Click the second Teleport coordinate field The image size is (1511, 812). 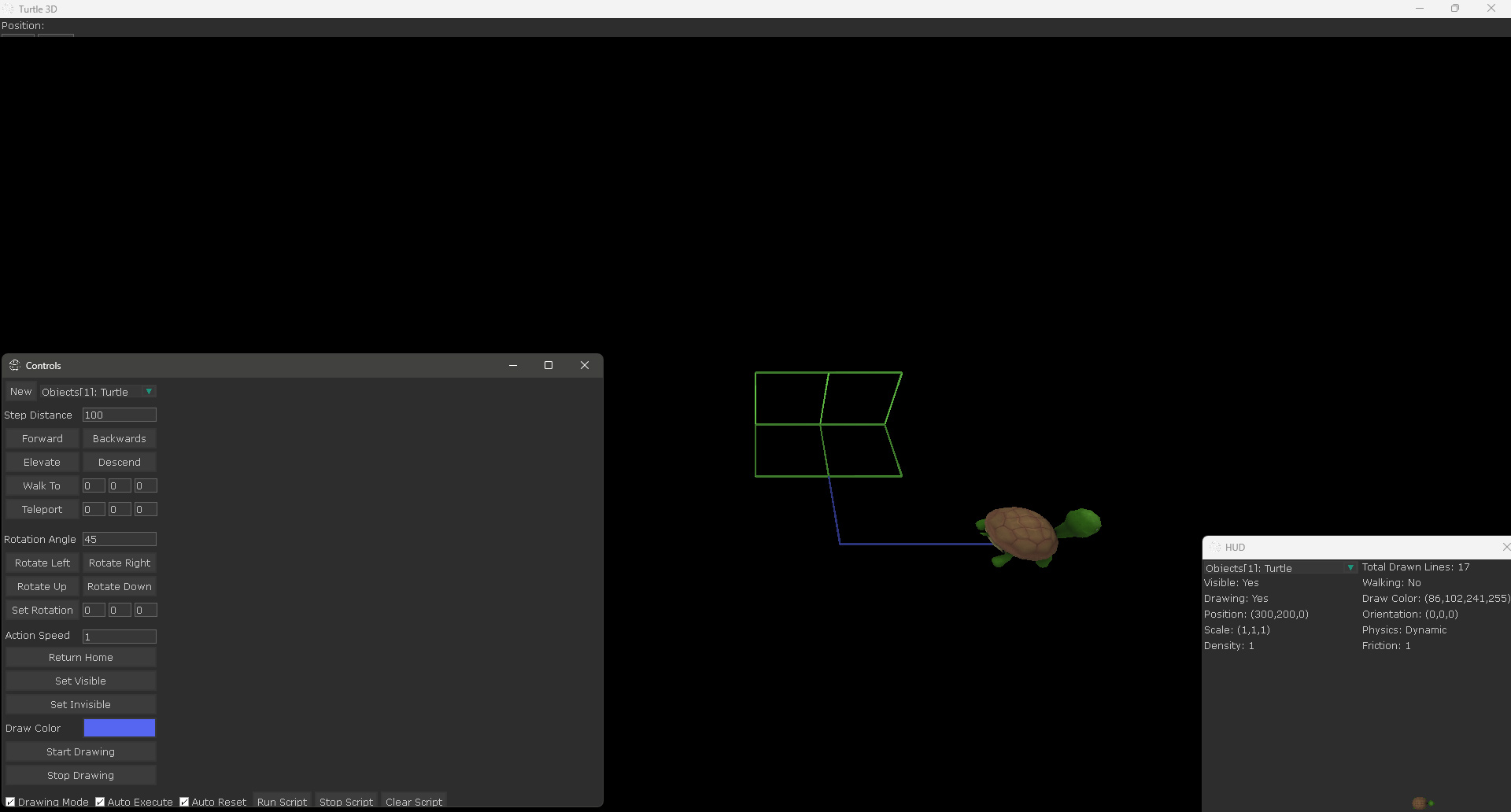tap(120, 510)
